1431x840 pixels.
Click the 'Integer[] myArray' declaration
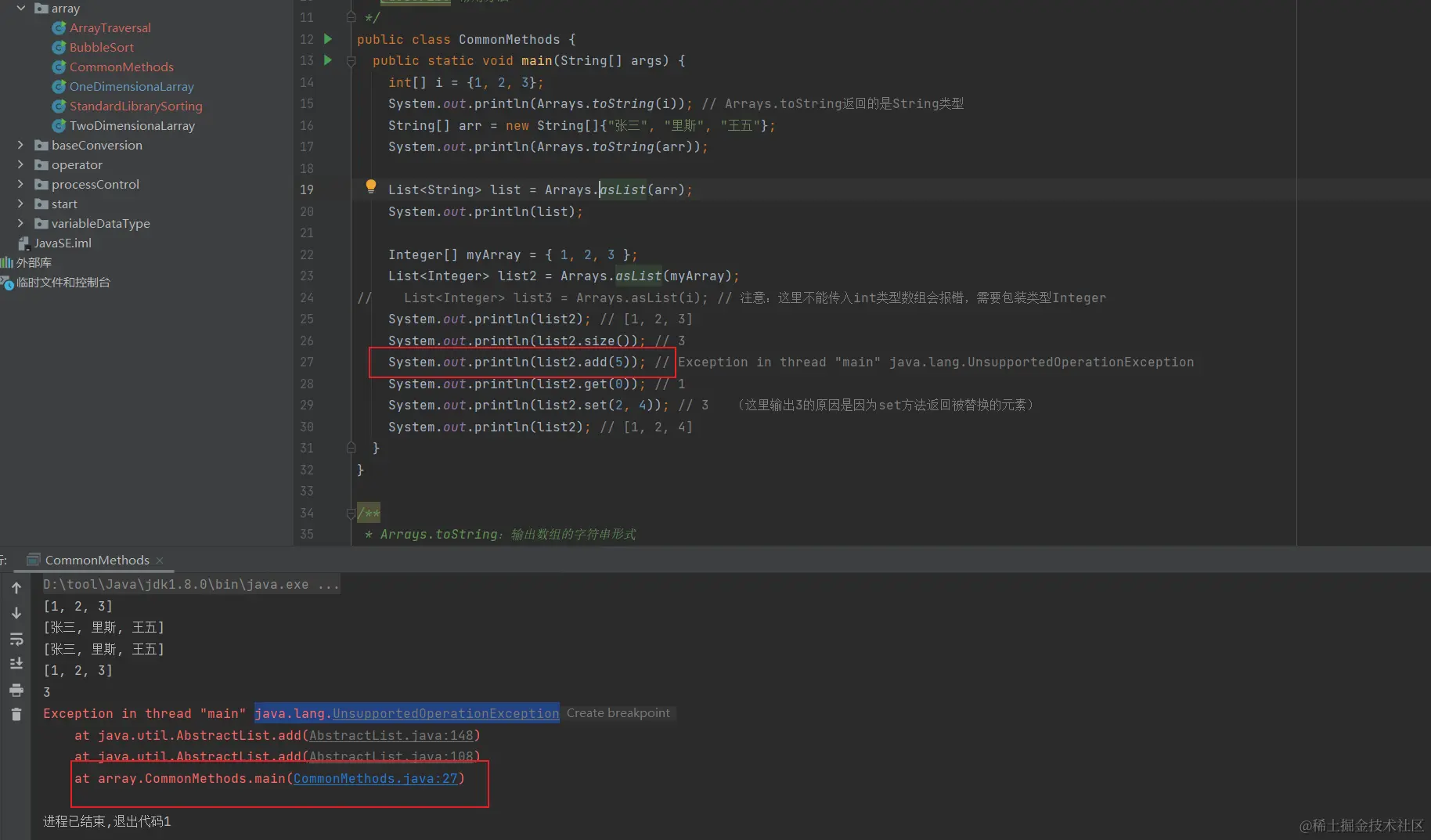455,255
